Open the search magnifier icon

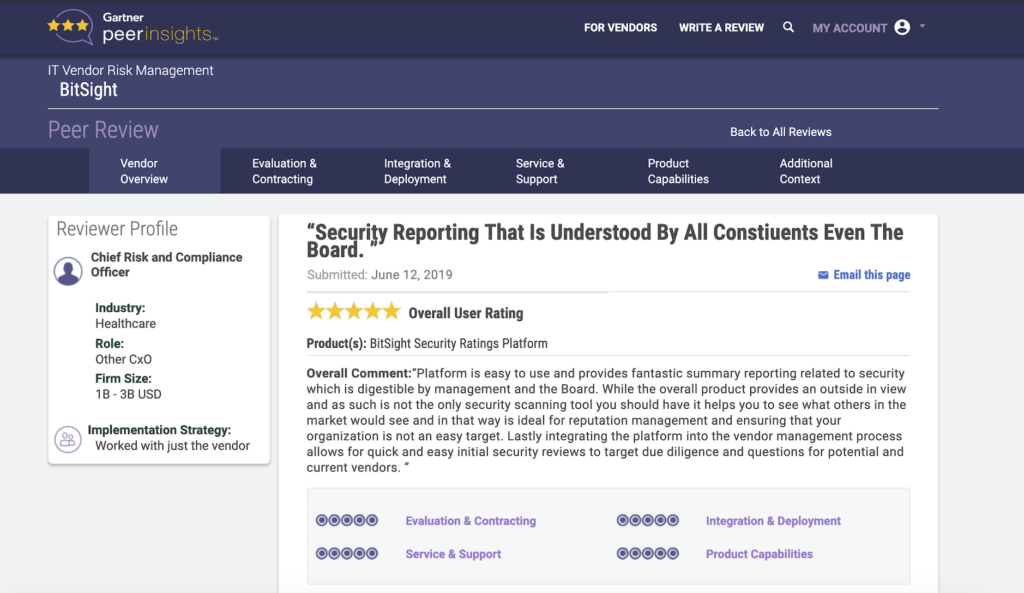[x=788, y=27]
